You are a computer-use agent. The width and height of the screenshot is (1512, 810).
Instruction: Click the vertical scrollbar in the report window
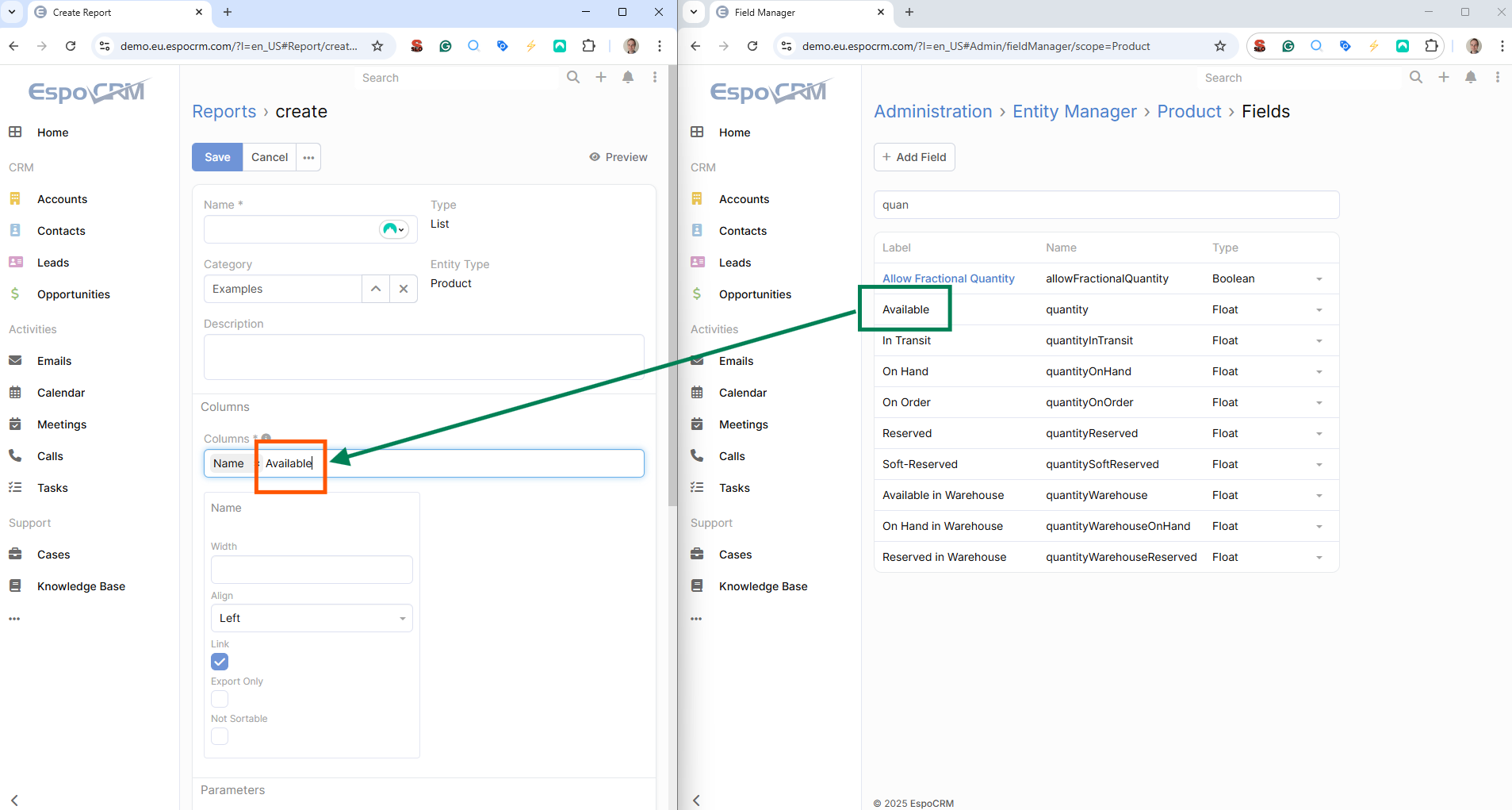pyautogui.click(x=672, y=317)
